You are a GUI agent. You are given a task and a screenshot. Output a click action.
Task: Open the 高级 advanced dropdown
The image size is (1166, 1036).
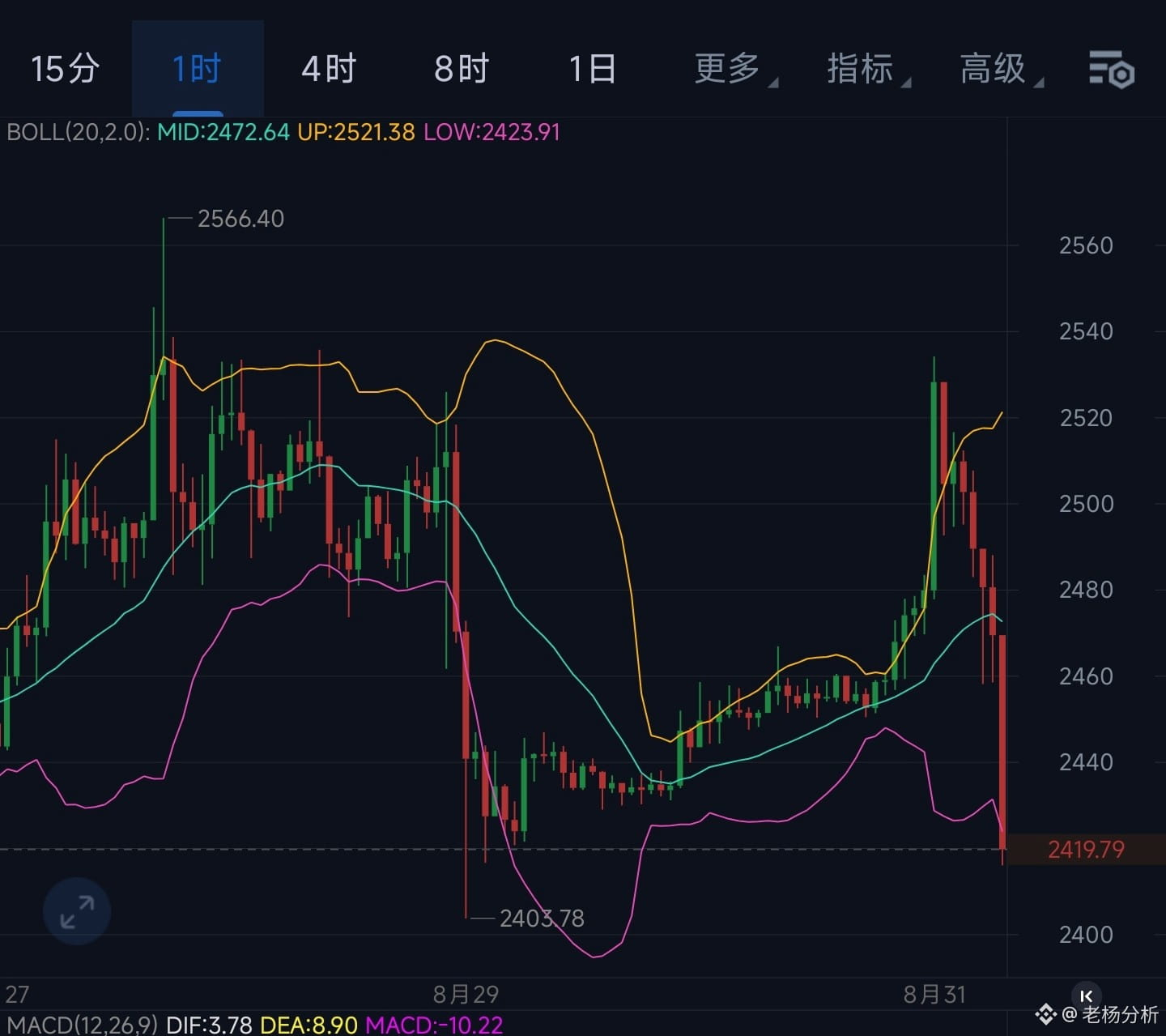click(x=1001, y=69)
